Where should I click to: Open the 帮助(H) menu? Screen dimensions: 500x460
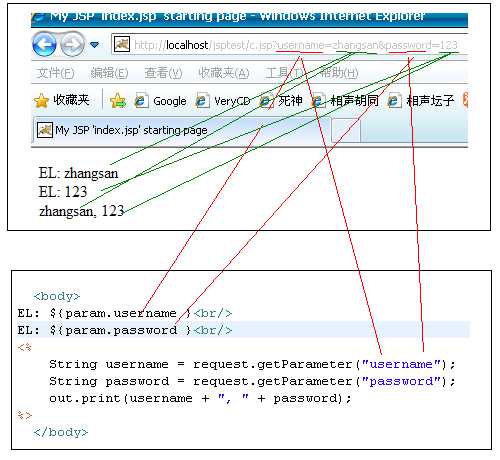click(339, 73)
